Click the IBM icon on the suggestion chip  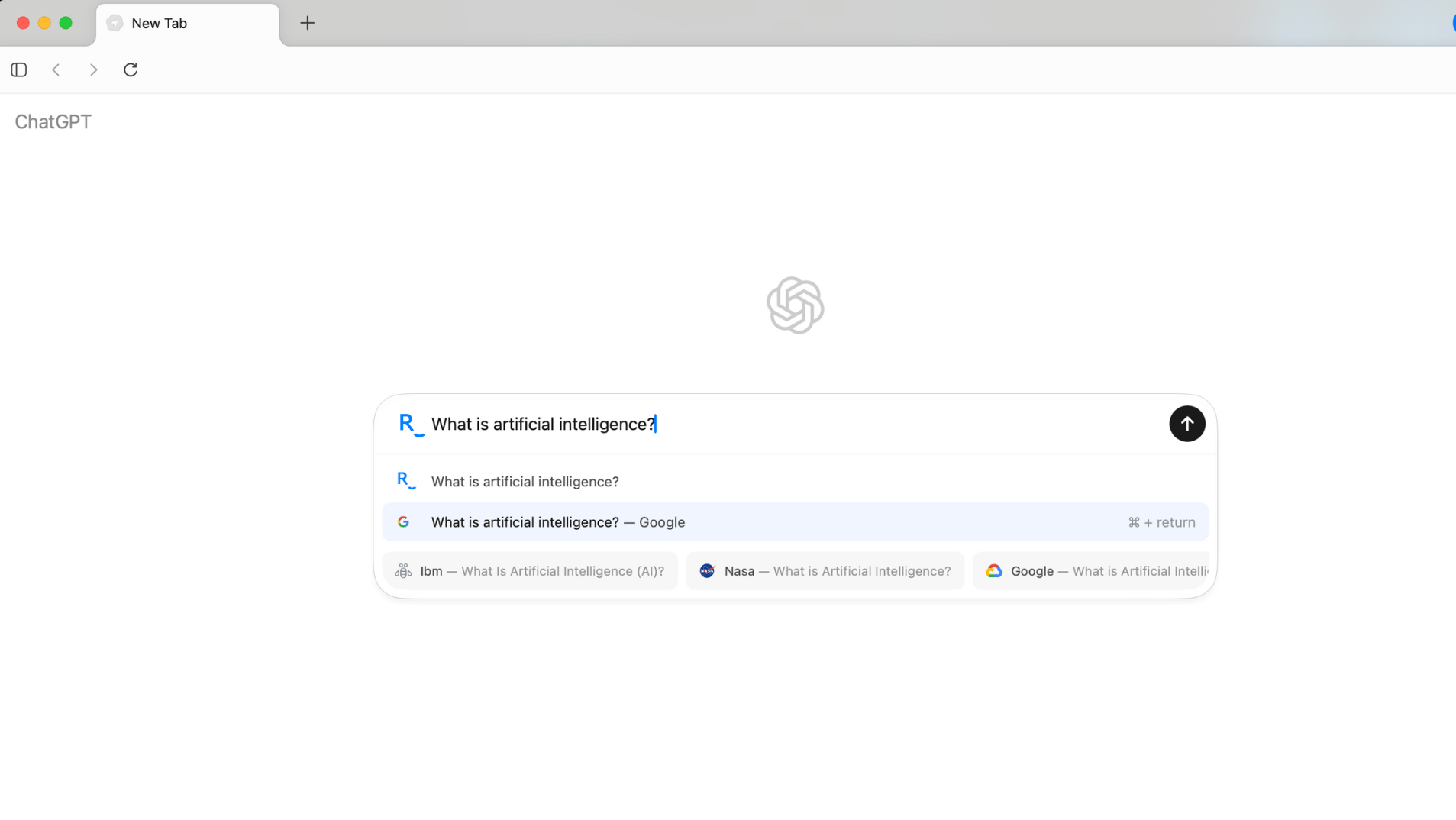click(402, 570)
